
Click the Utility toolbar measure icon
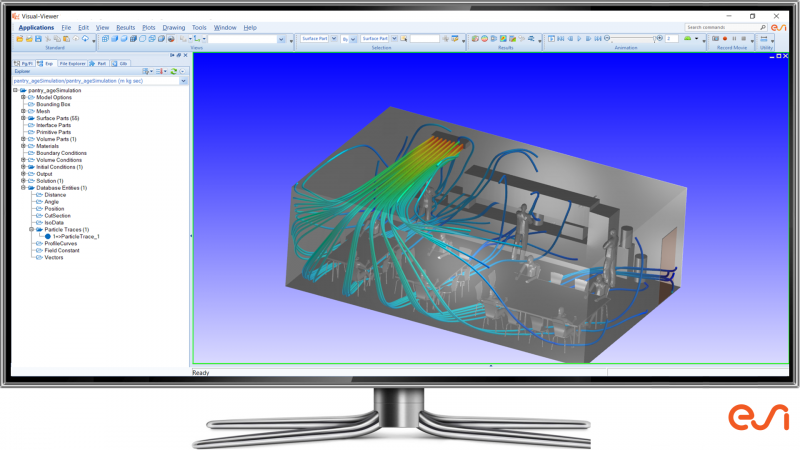click(764, 39)
